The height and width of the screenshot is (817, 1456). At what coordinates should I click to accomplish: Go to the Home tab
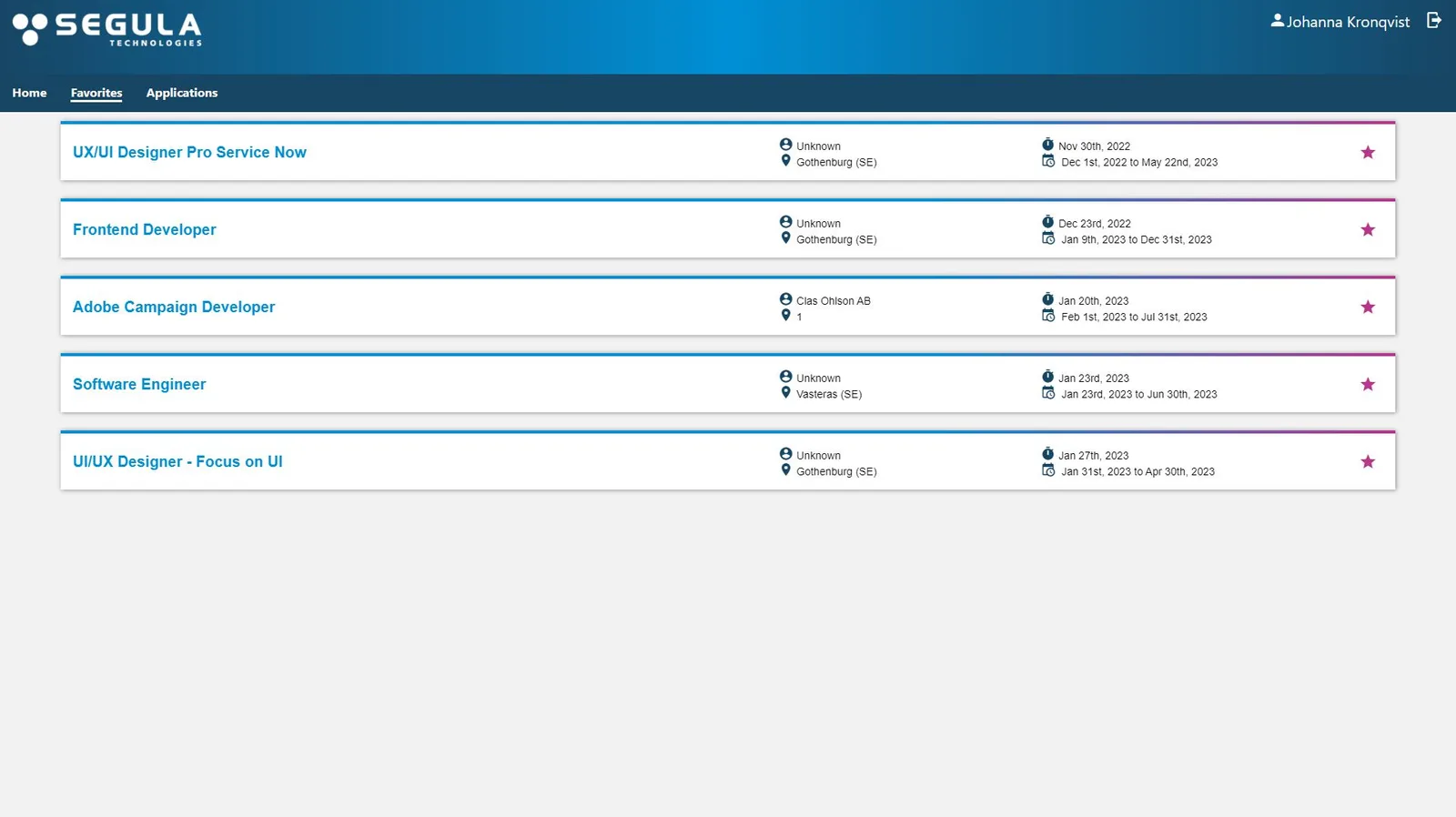pos(29,93)
